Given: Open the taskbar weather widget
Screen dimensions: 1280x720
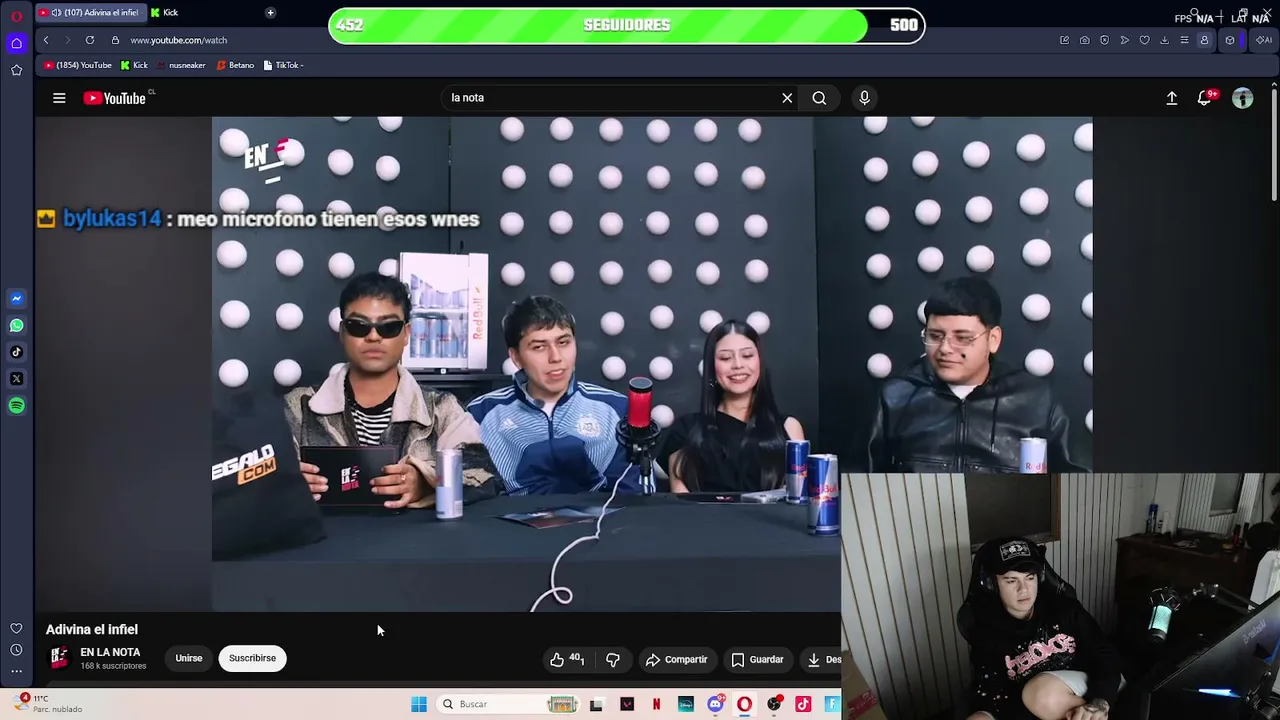Looking at the screenshot, I should coord(48,704).
